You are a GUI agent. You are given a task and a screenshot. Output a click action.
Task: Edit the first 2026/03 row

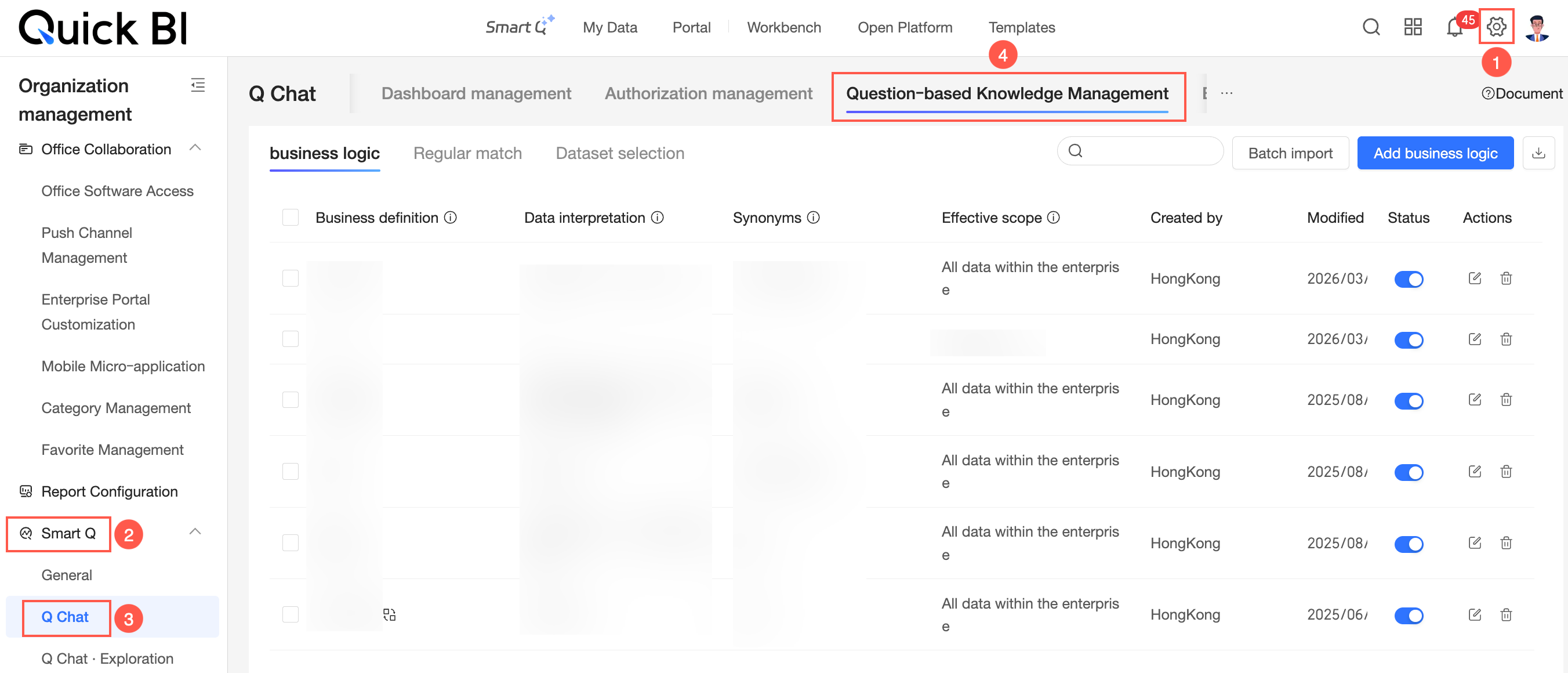pyautogui.click(x=1474, y=278)
